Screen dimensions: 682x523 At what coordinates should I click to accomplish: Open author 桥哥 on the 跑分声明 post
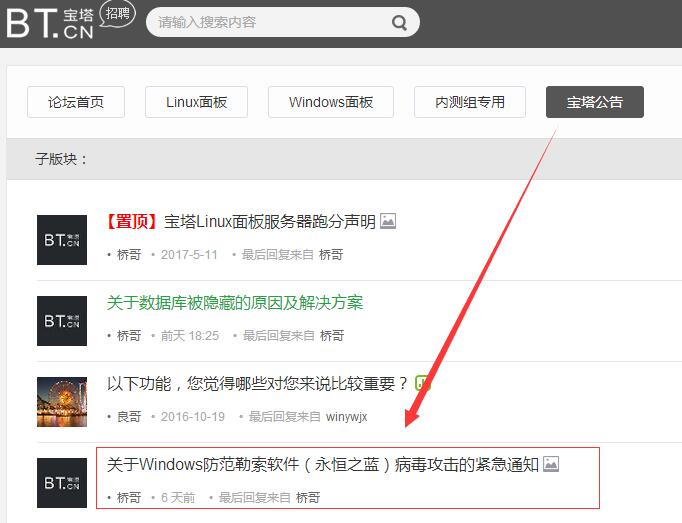[x=129, y=255]
